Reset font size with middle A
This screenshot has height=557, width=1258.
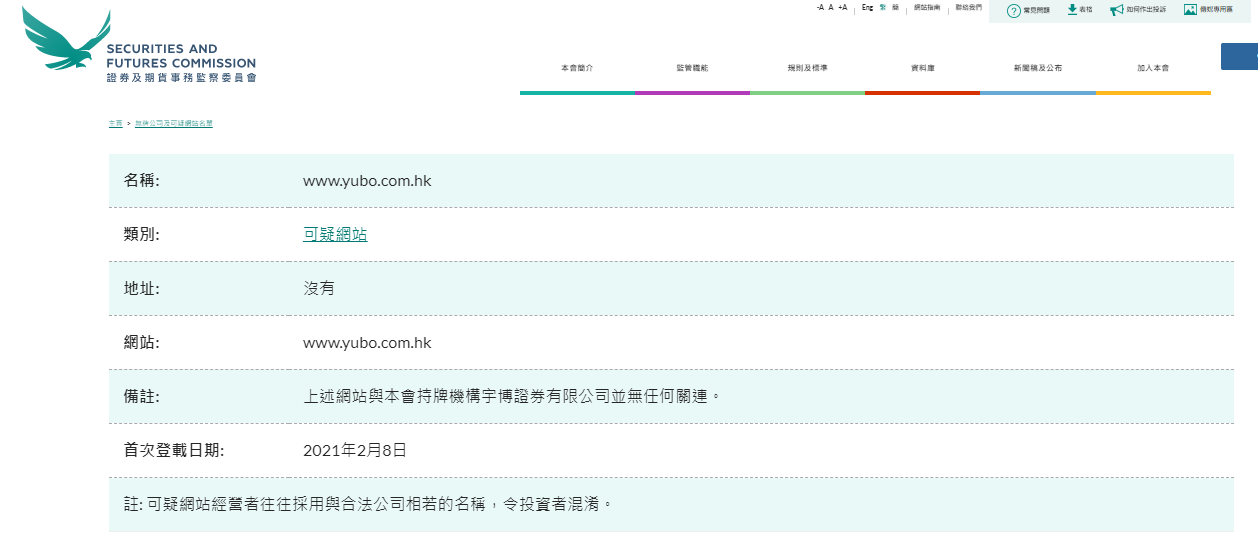(831, 7)
